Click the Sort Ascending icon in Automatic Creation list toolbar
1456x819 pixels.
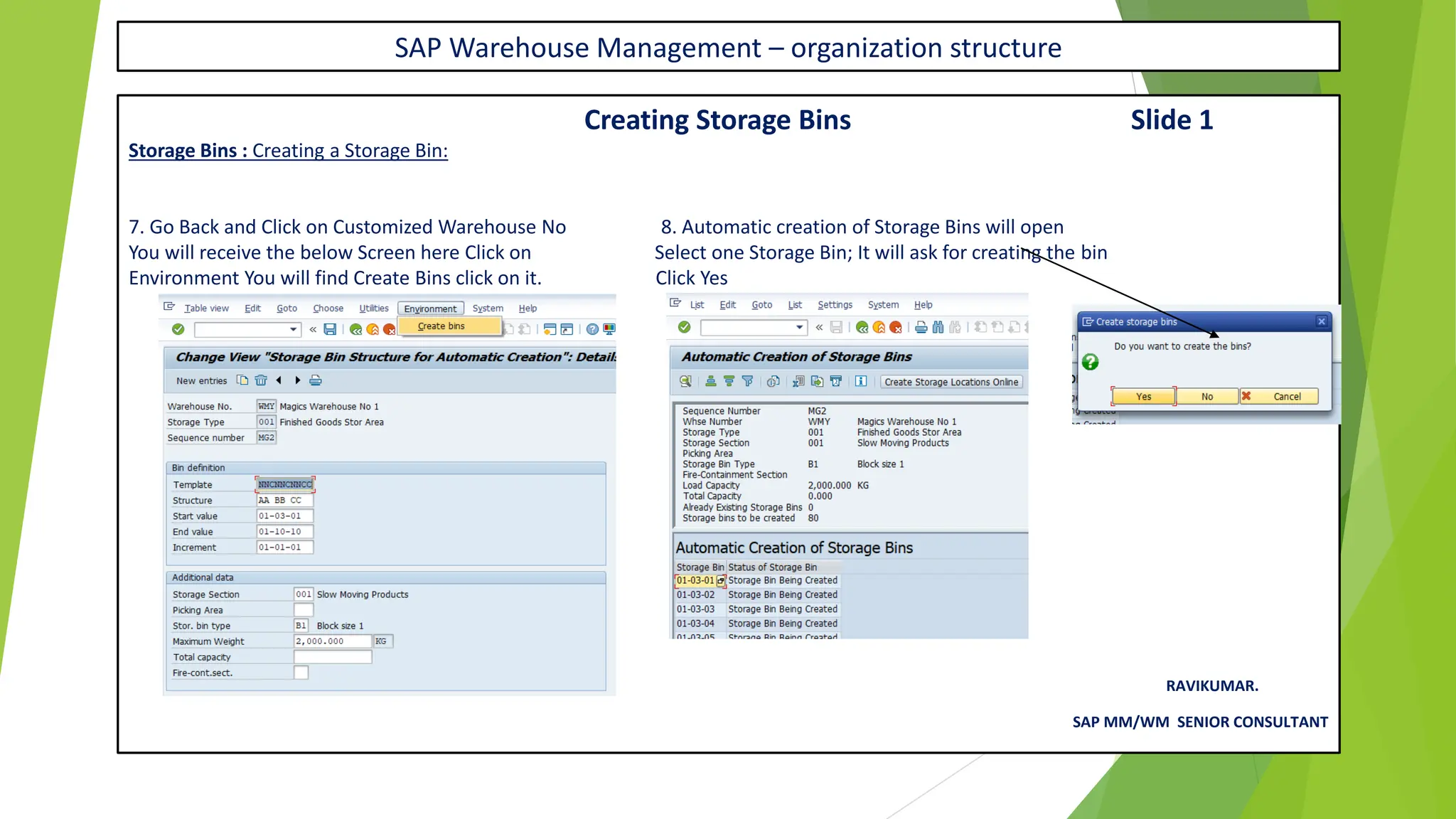coord(710,382)
